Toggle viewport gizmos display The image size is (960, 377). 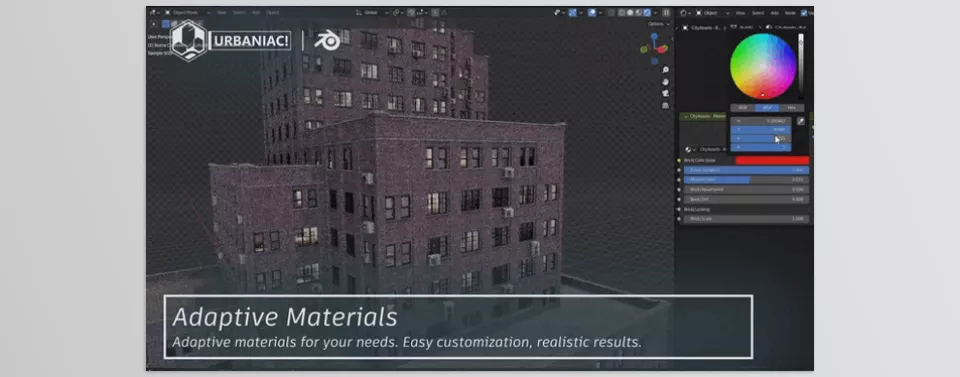572,13
